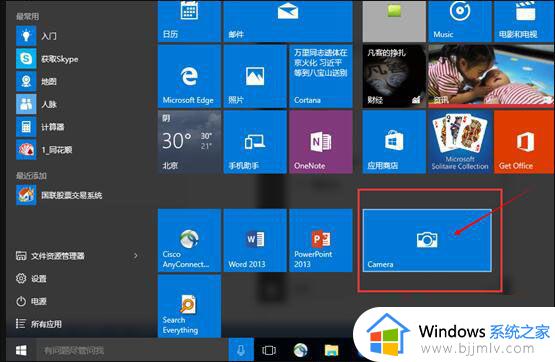Viewport: 555px width, 362px height.
Task: Open the Cortana news tile
Action: point(321,76)
